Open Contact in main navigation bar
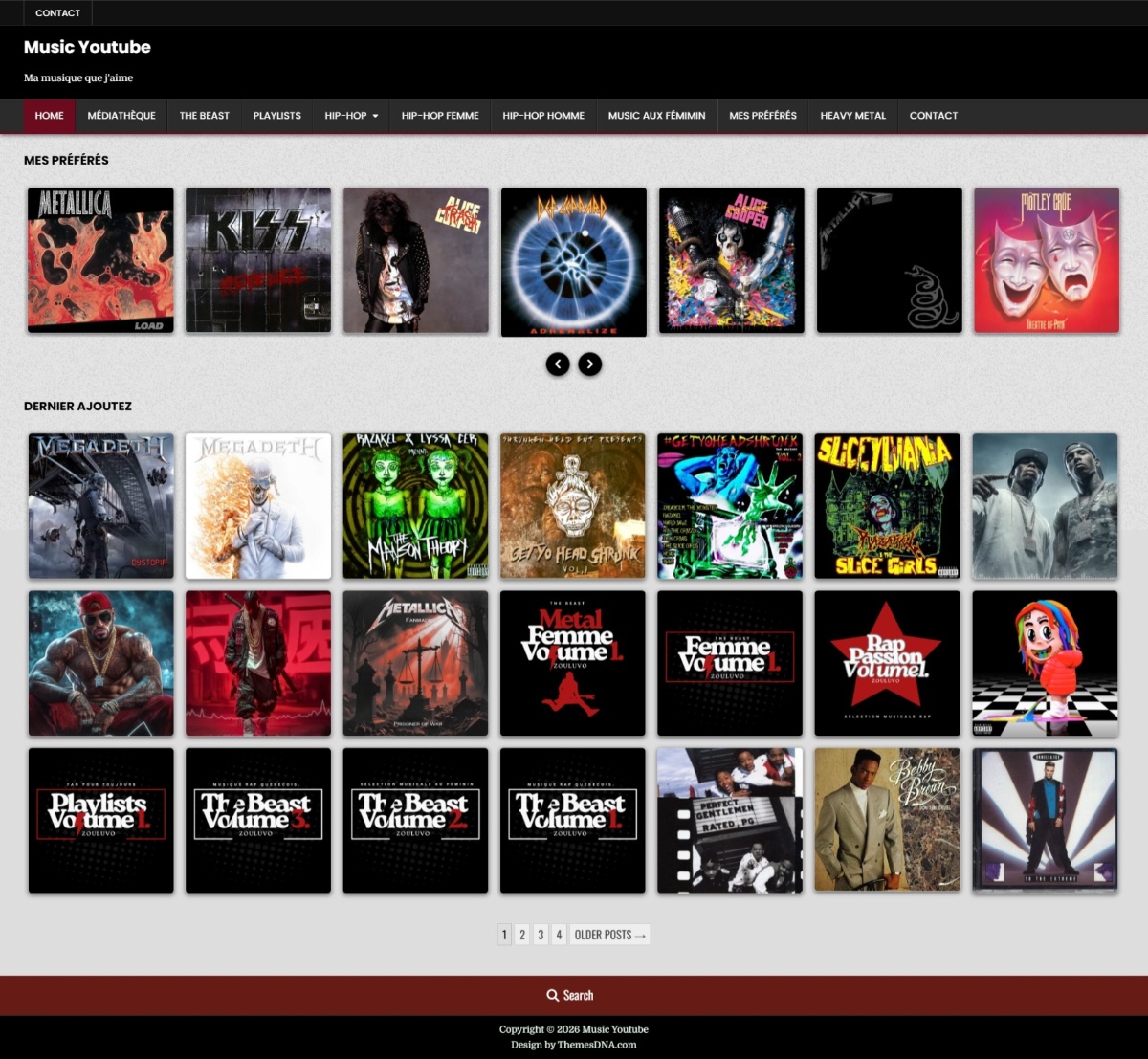 pyautogui.click(x=934, y=116)
